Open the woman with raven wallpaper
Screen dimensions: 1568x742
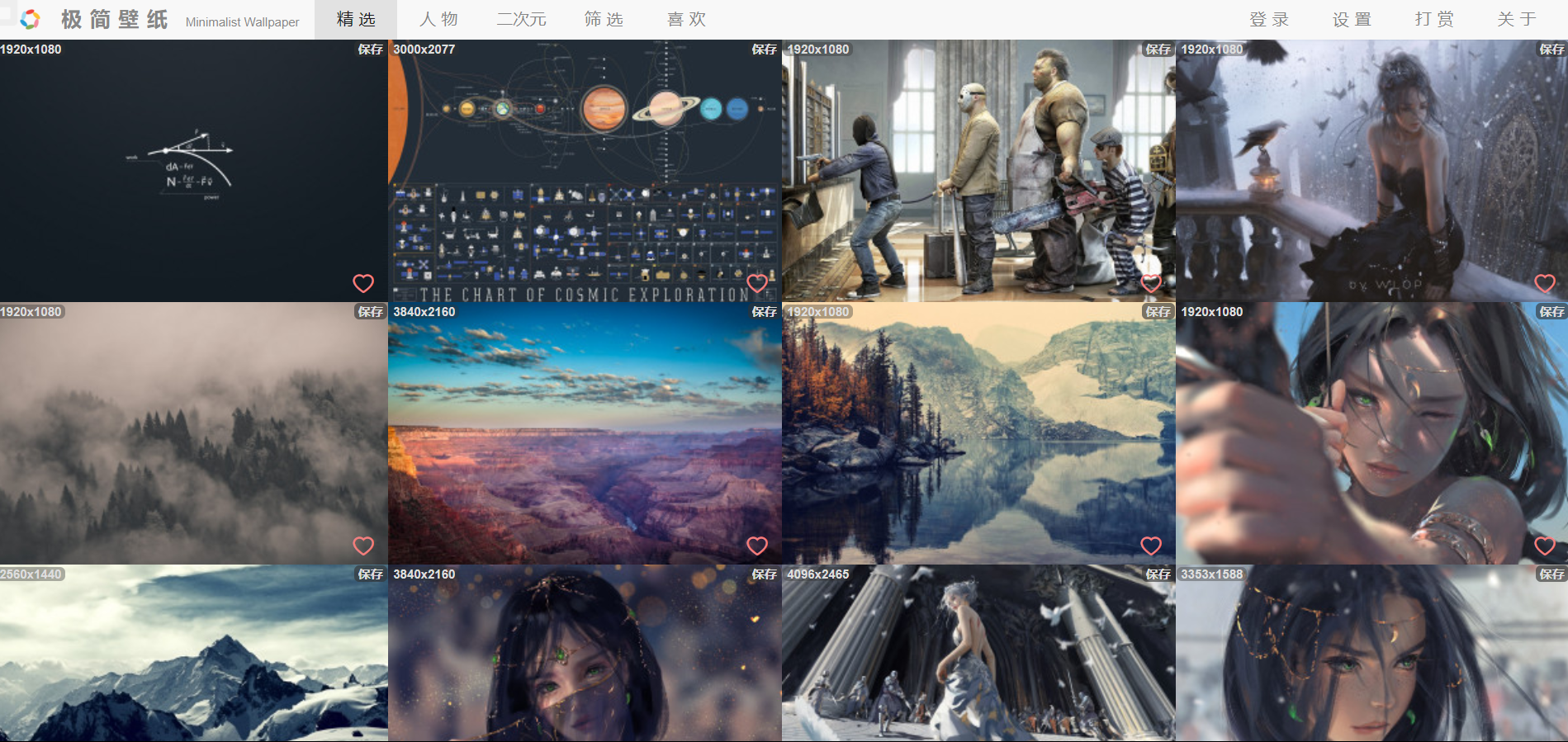point(1372,171)
